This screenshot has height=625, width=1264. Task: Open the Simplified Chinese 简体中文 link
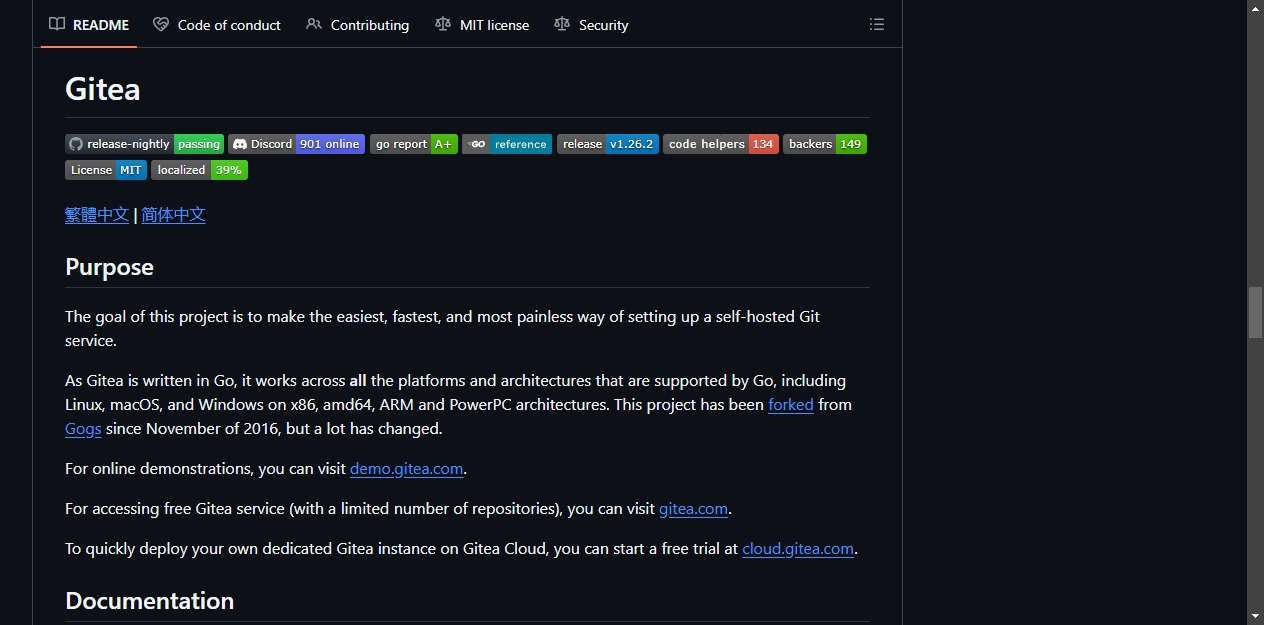click(174, 214)
